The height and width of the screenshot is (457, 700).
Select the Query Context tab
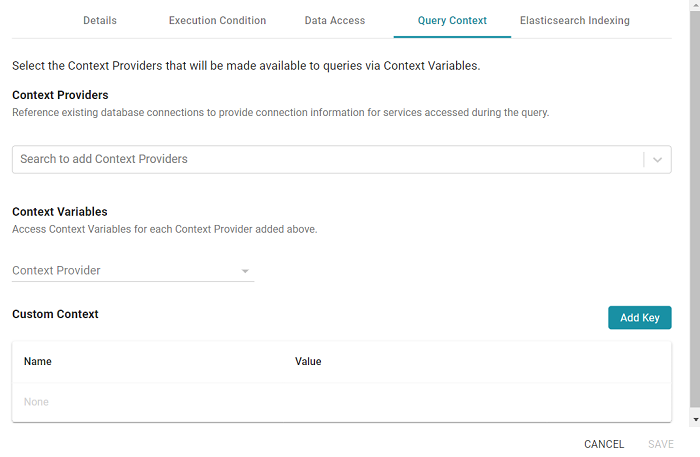pos(452,20)
